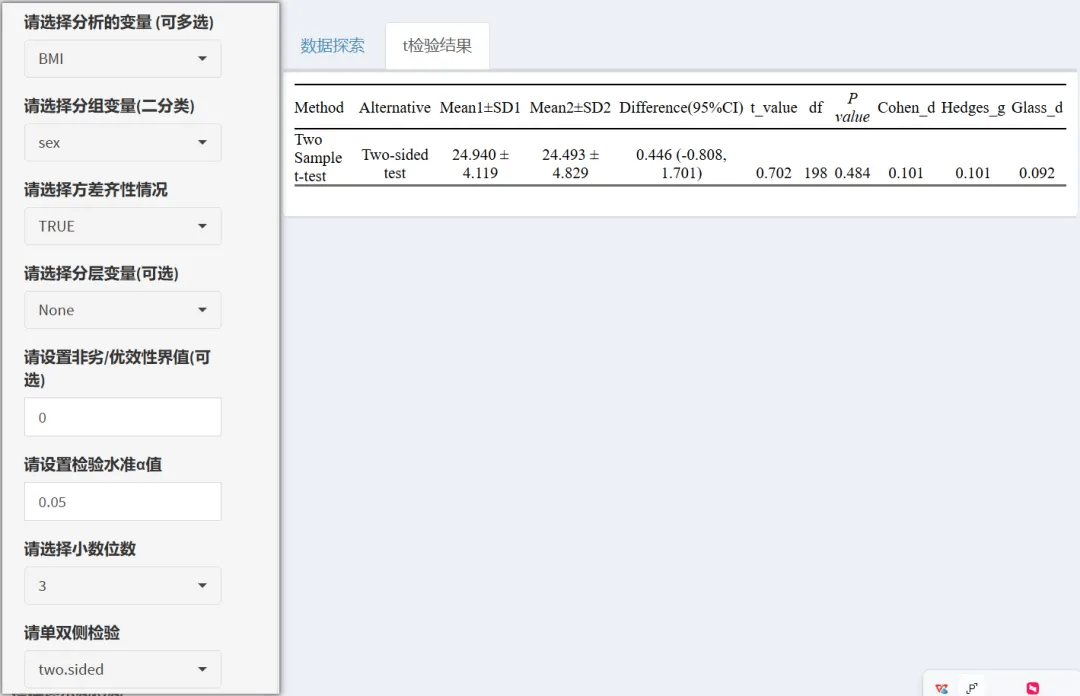Switch to the 数据探索 tab
Screen dimensions: 1080x696
pyautogui.click(x=333, y=45)
